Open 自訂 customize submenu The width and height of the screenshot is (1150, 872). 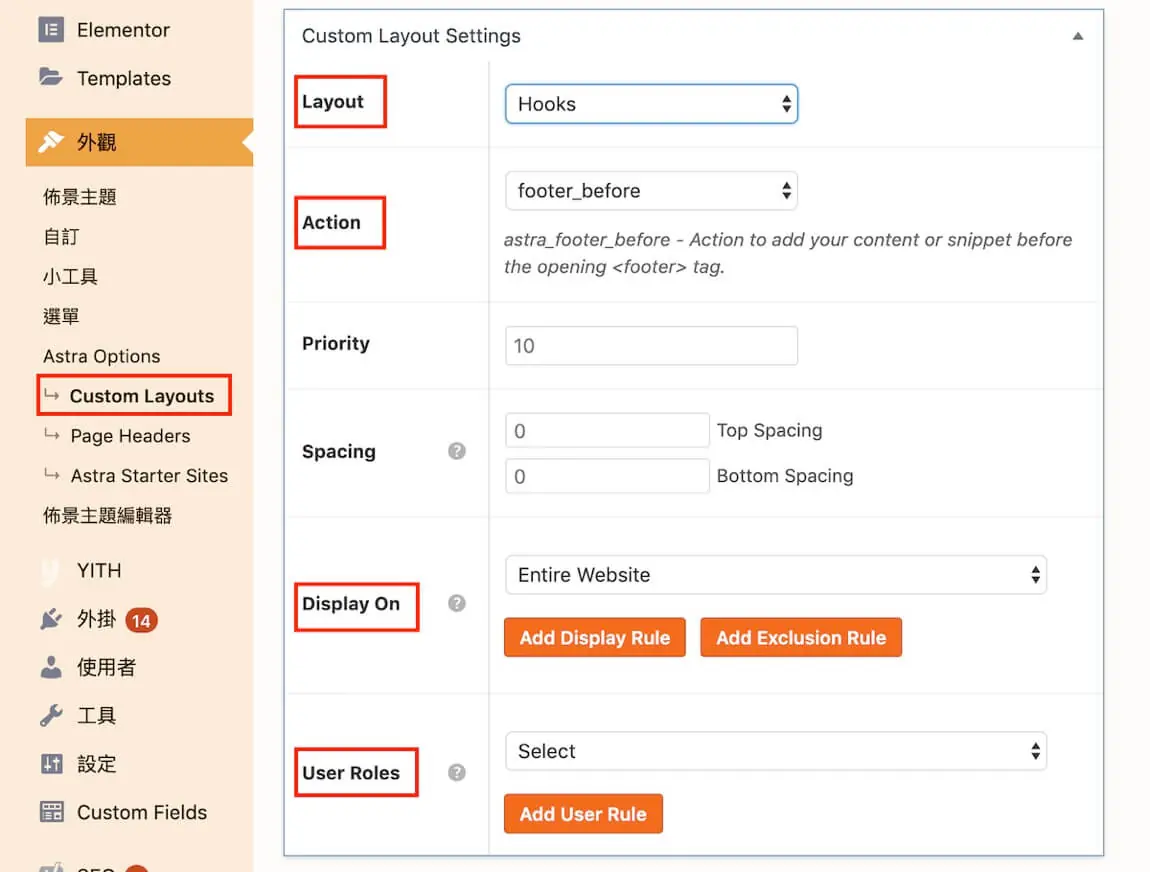[61, 236]
